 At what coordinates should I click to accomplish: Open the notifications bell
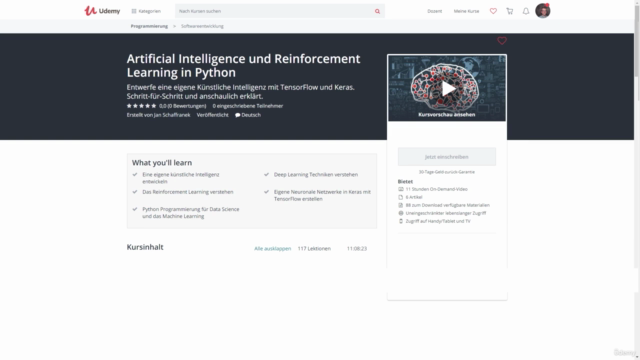coord(526,11)
